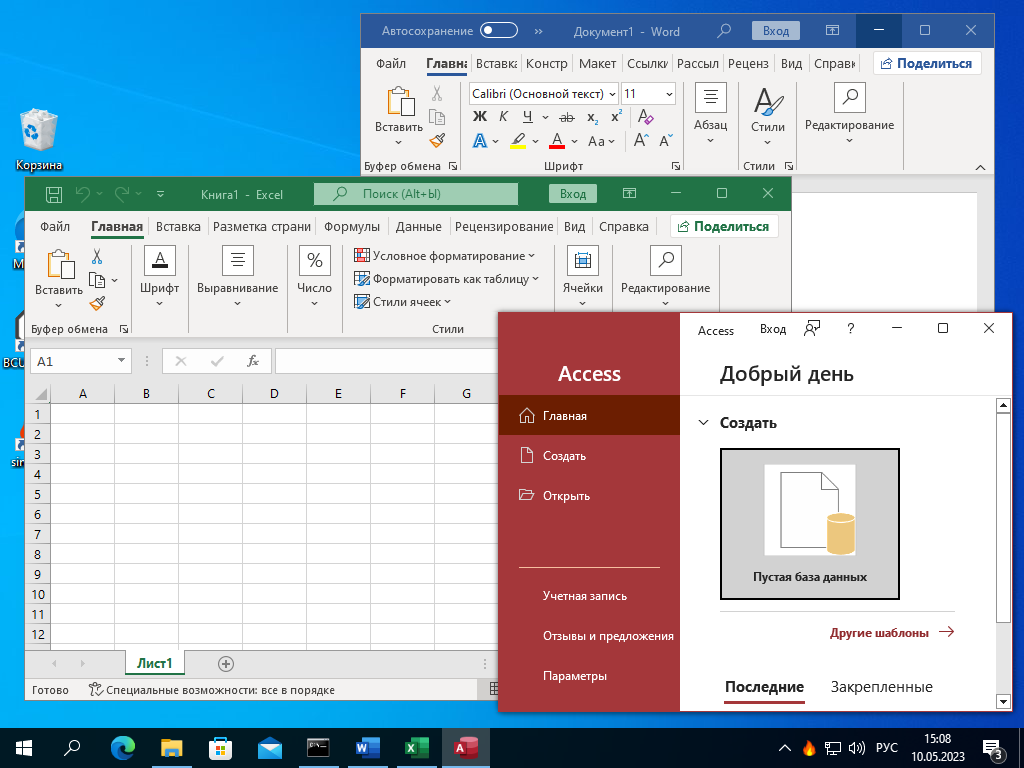
Task: Click Excel Save icon
Action: (x=54, y=194)
